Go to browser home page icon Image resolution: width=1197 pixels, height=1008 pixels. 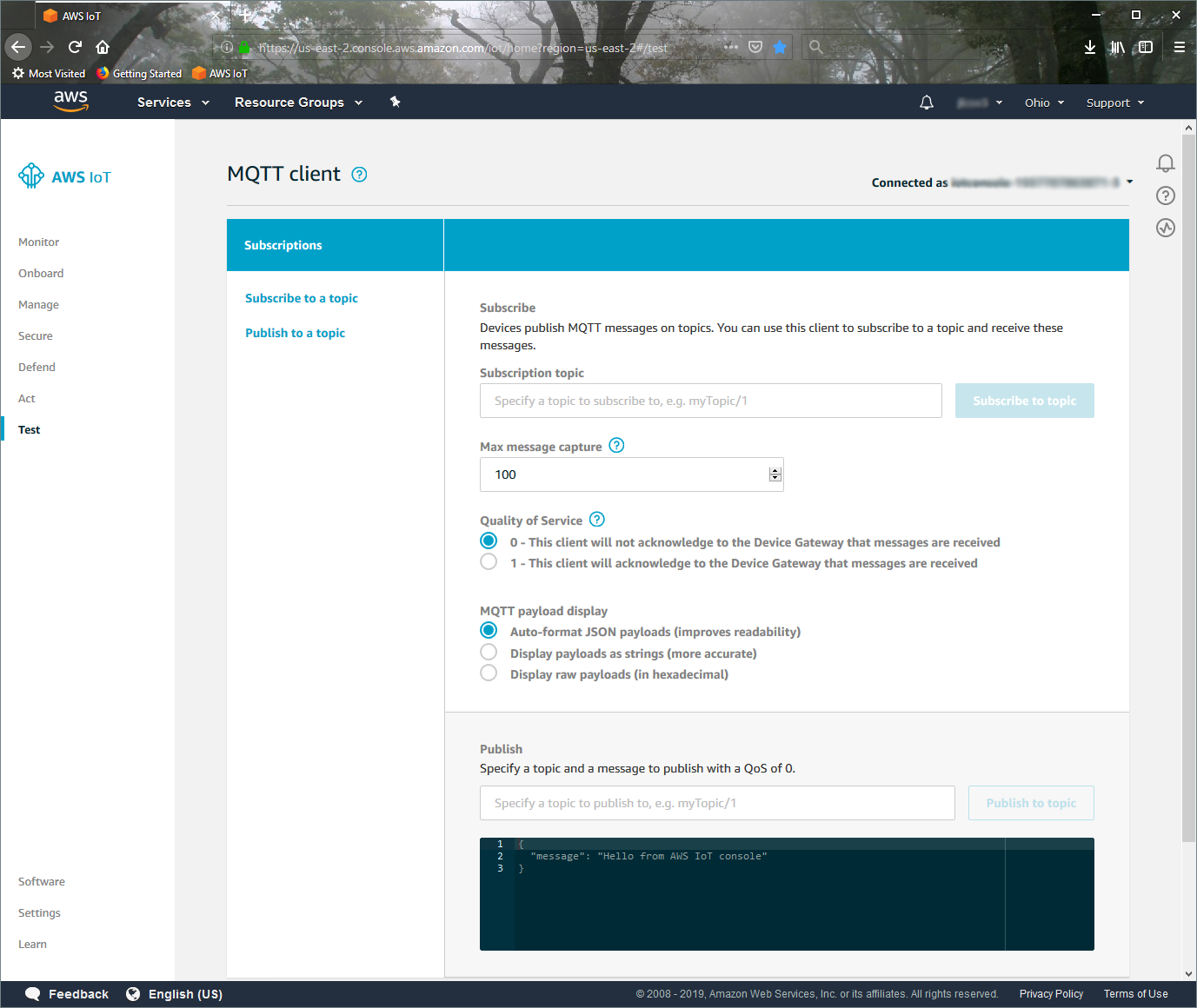[103, 47]
